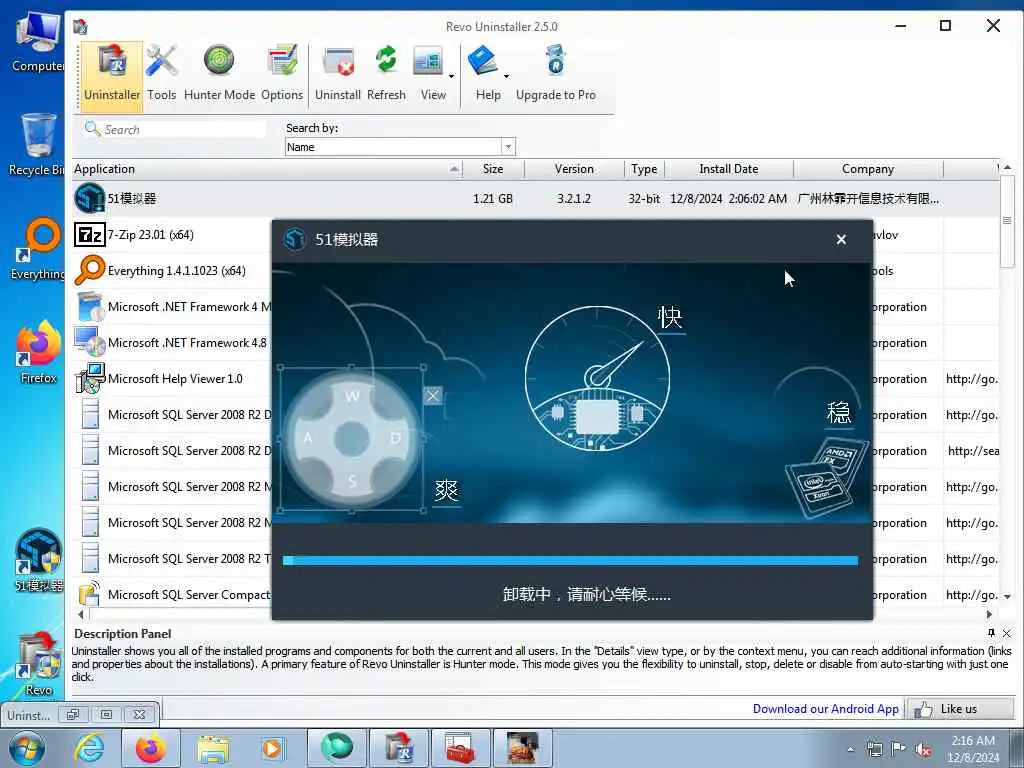Click the muted volume tray icon
This screenshot has height=768, width=1024.
[923, 749]
